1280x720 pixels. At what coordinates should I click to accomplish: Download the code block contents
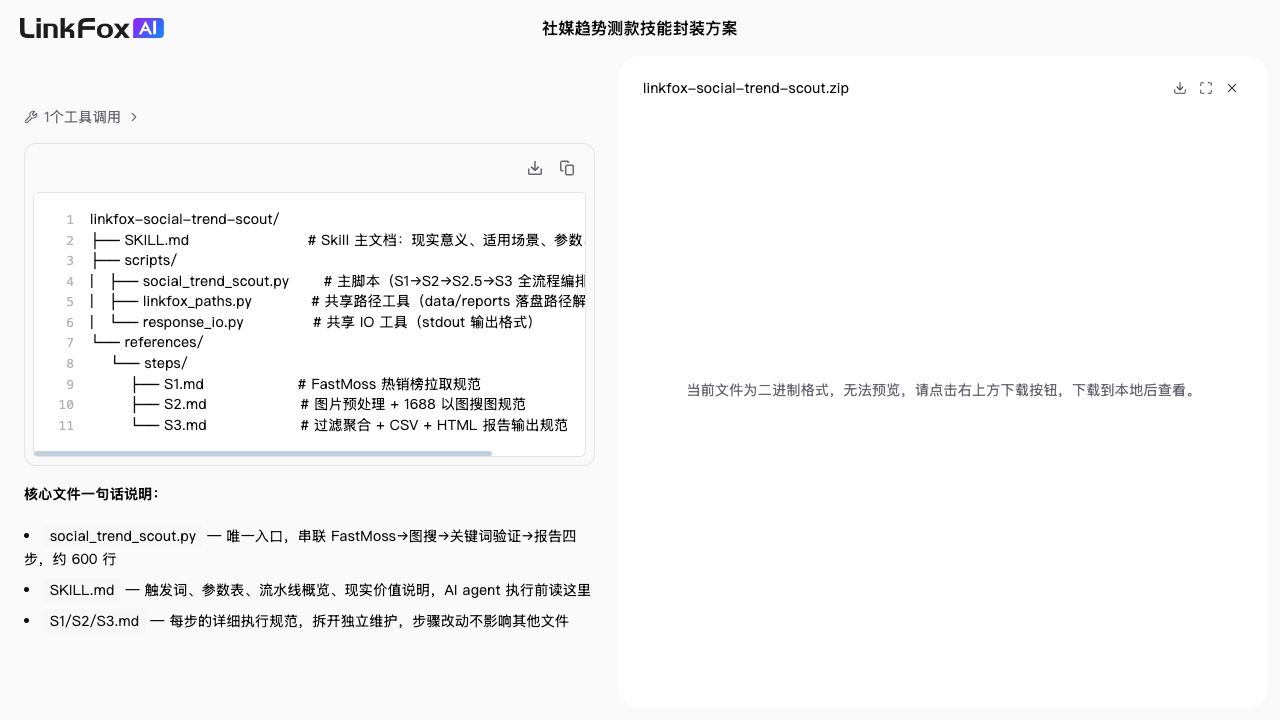point(535,168)
